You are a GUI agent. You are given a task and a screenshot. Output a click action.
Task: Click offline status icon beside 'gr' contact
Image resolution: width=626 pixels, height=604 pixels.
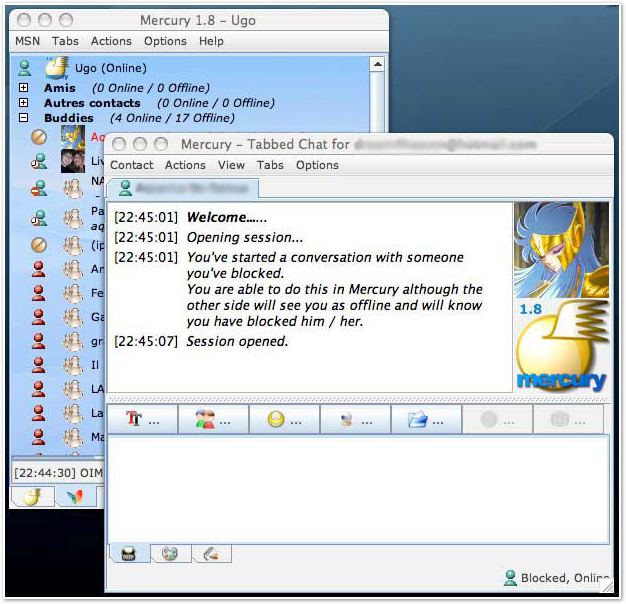[x=38, y=341]
